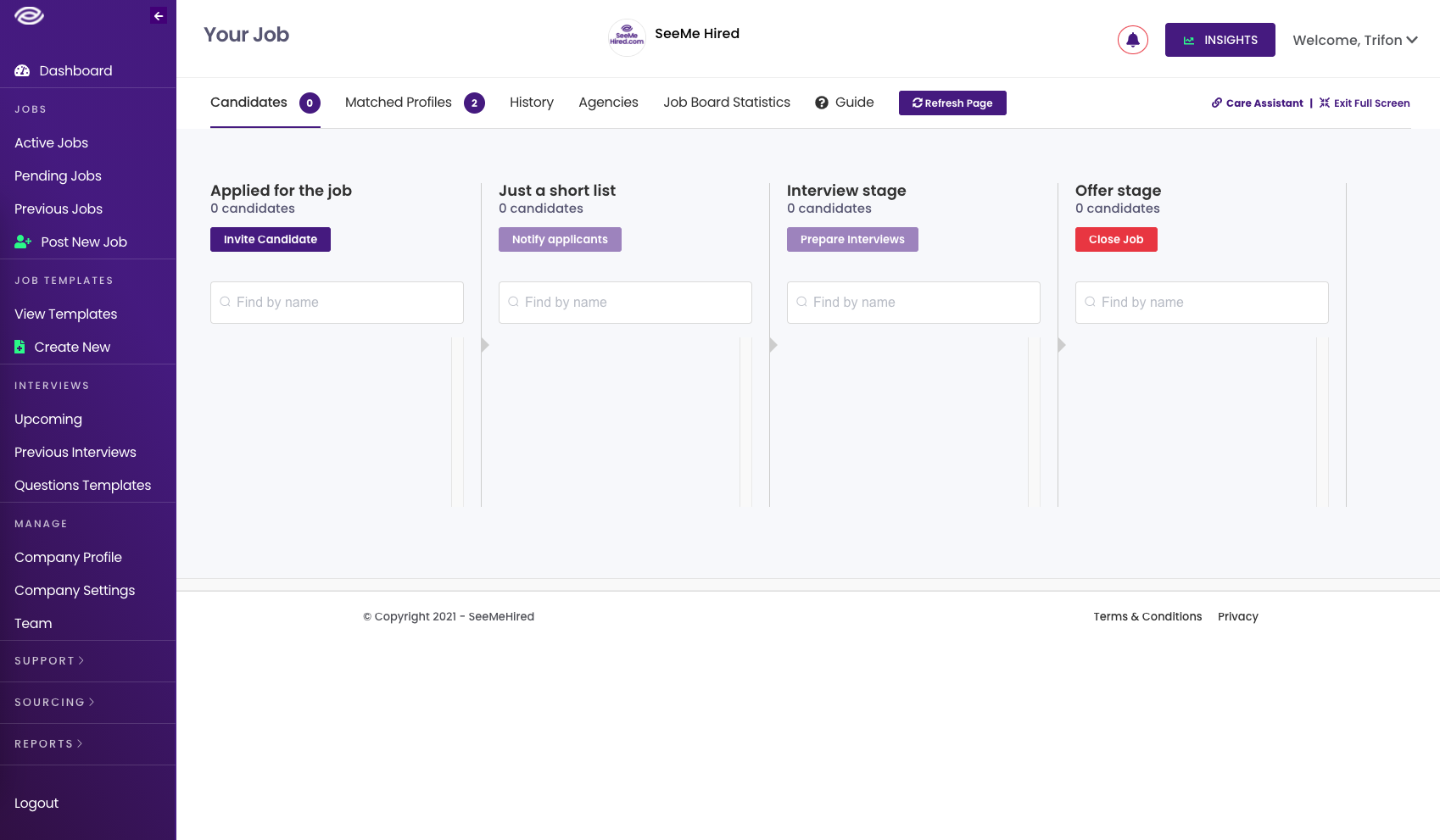Expand the Reports section
The width and height of the screenshot is (1440, 840).
47,743
